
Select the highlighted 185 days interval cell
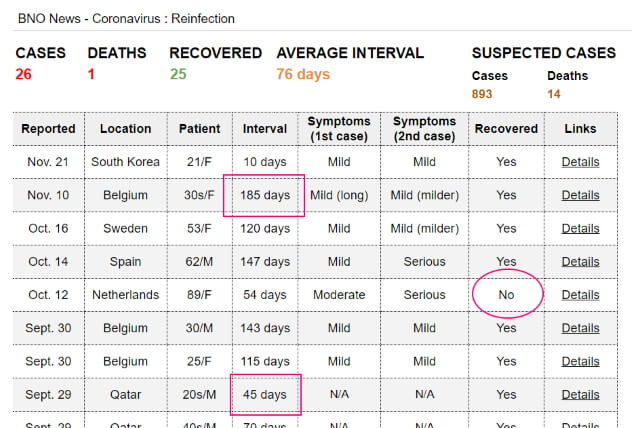pyautogui.click(x=265, y=195)
